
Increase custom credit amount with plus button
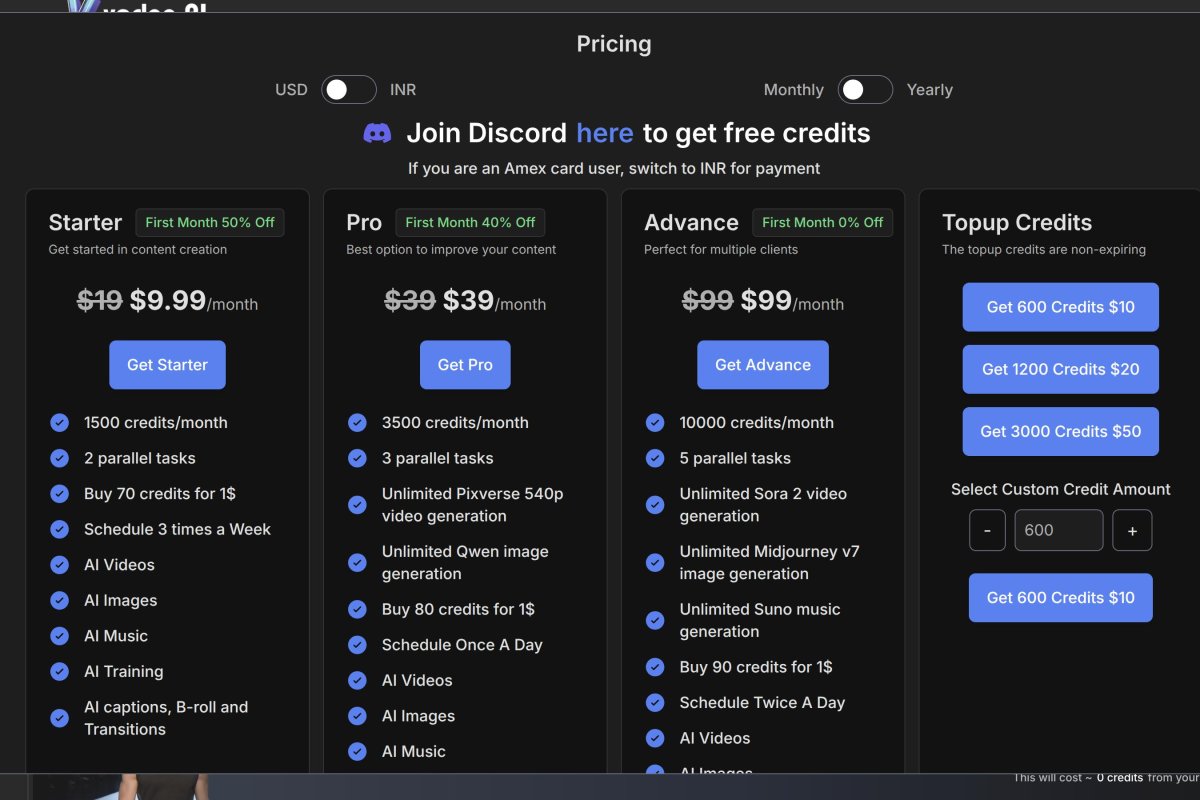coord(1132,531)
